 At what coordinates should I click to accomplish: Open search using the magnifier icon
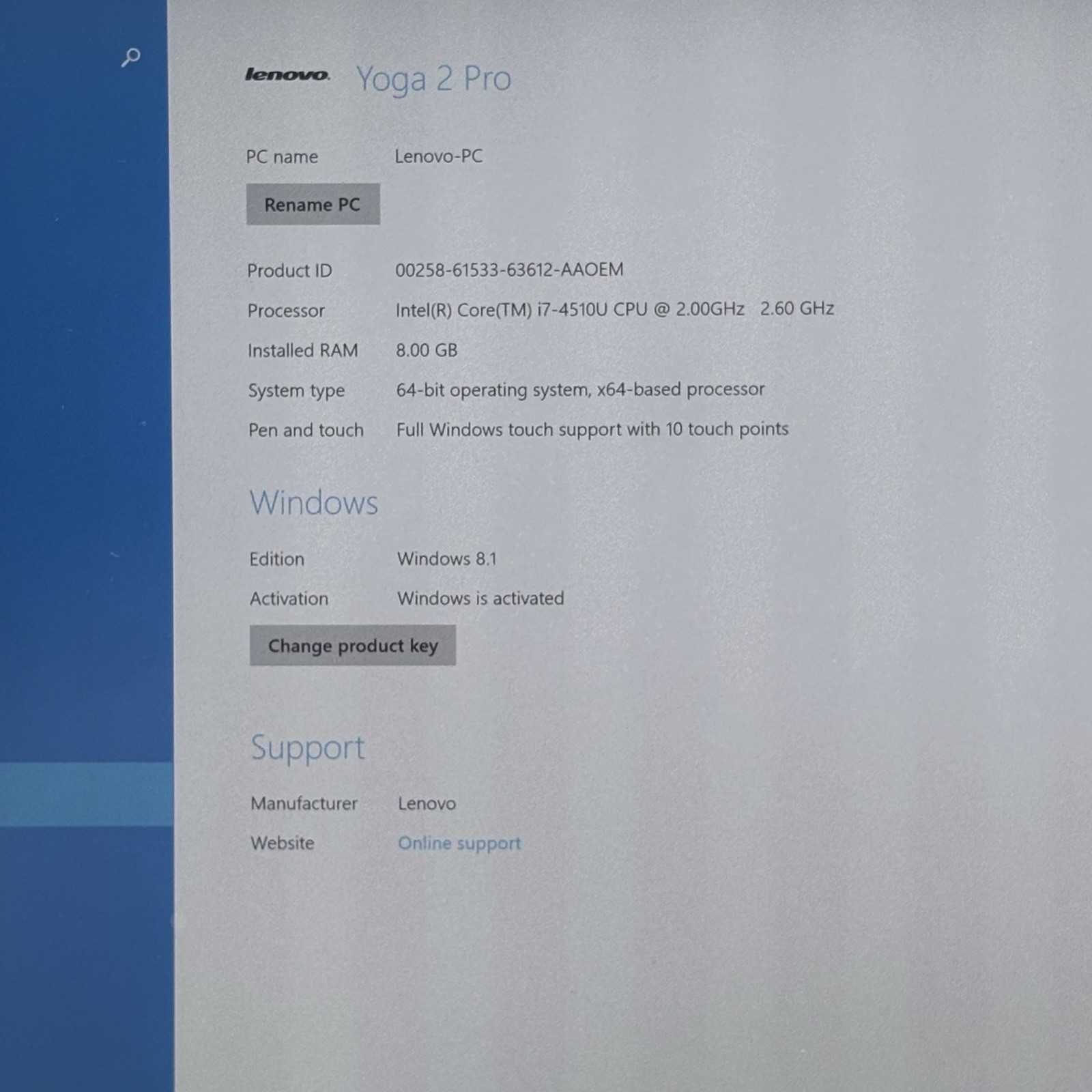(130, 57)
